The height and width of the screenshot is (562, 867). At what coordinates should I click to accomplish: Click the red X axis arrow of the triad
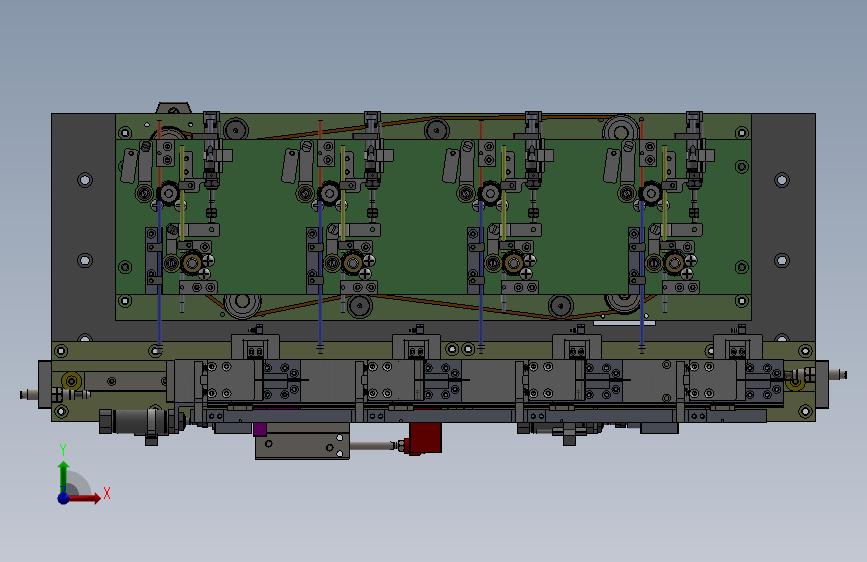[85, 498]
